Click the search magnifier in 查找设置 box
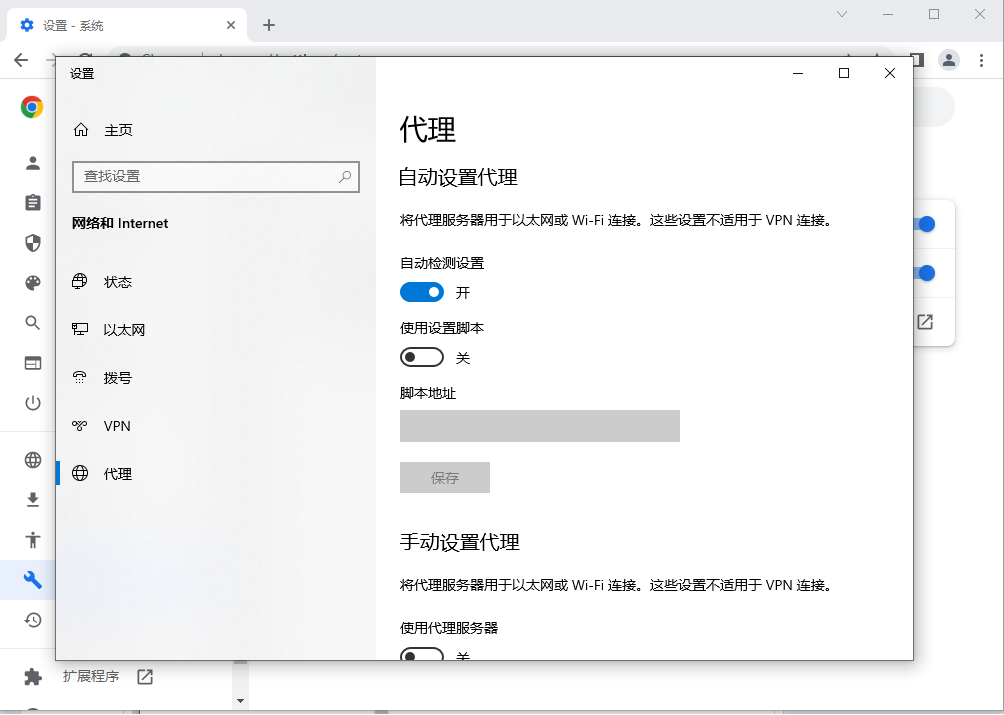 tap(345, 177)
